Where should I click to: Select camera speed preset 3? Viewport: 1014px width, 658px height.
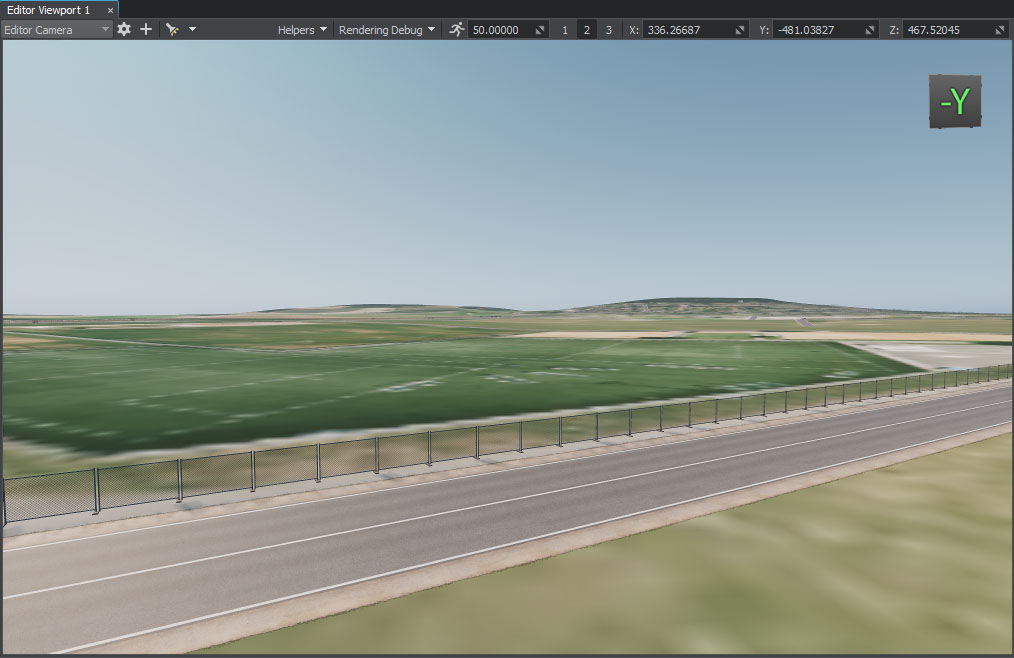coord(609,30)
